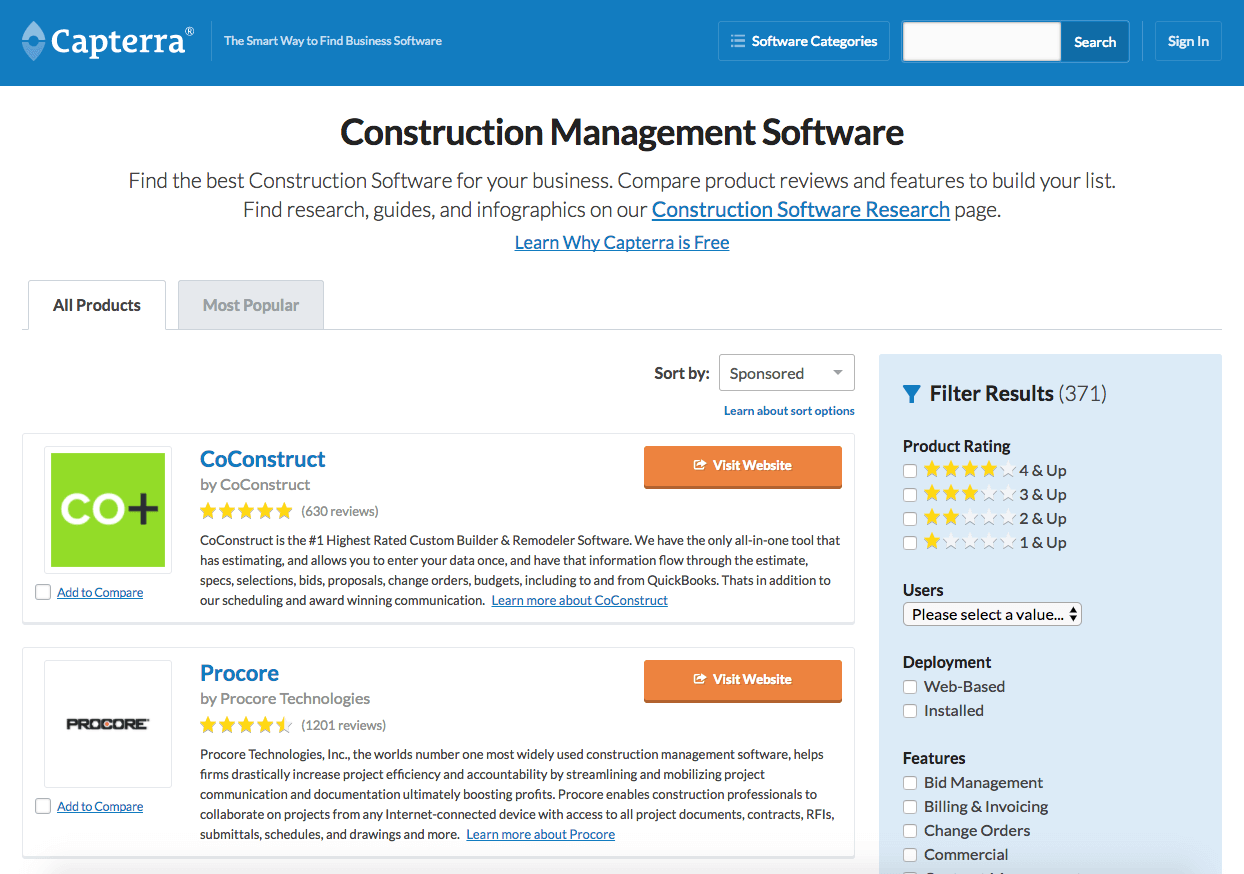Click Learn about sort options link
Screen dimensions: 1244x874
[789, 411]
